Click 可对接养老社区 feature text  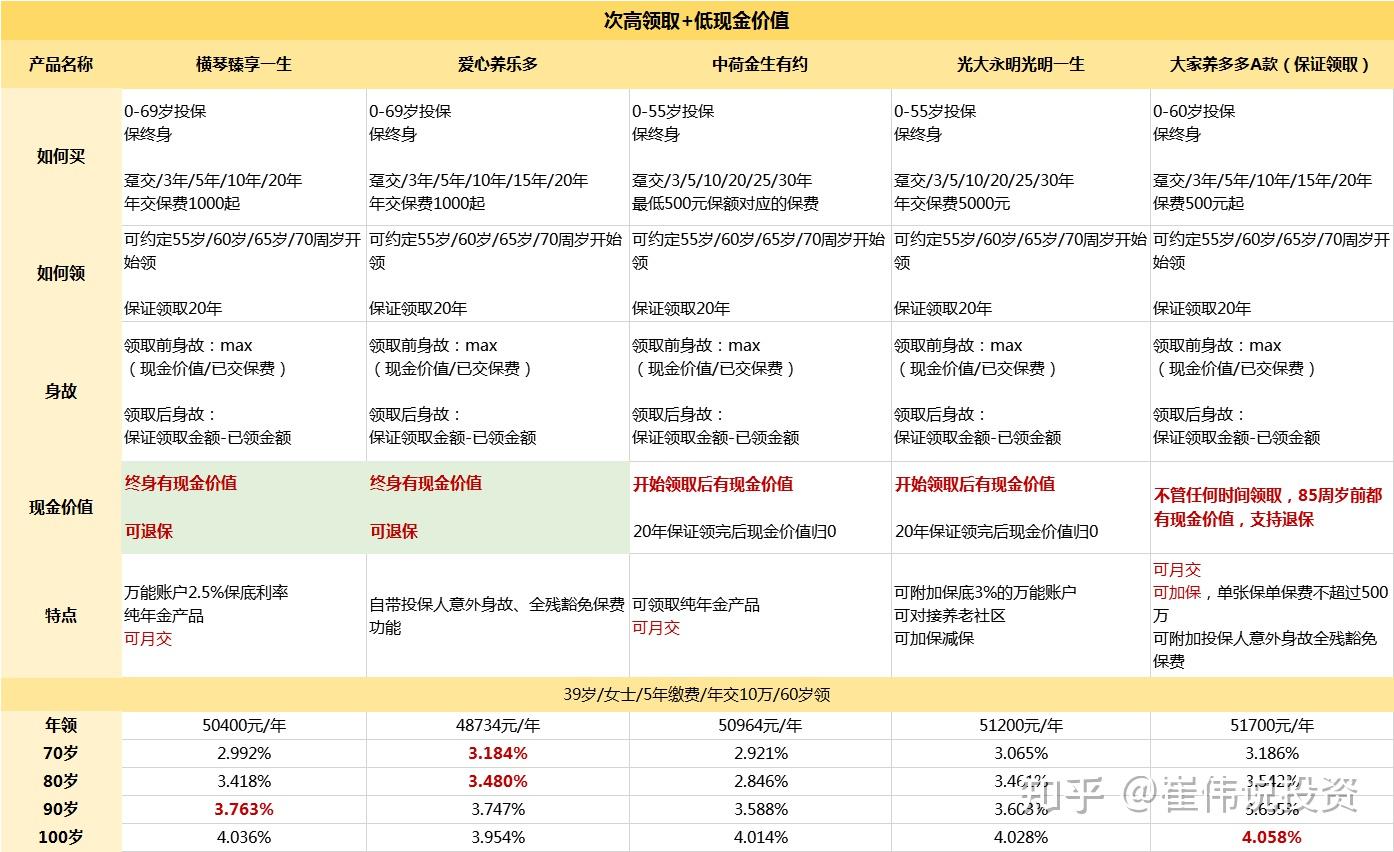click(x=950, y=615)
